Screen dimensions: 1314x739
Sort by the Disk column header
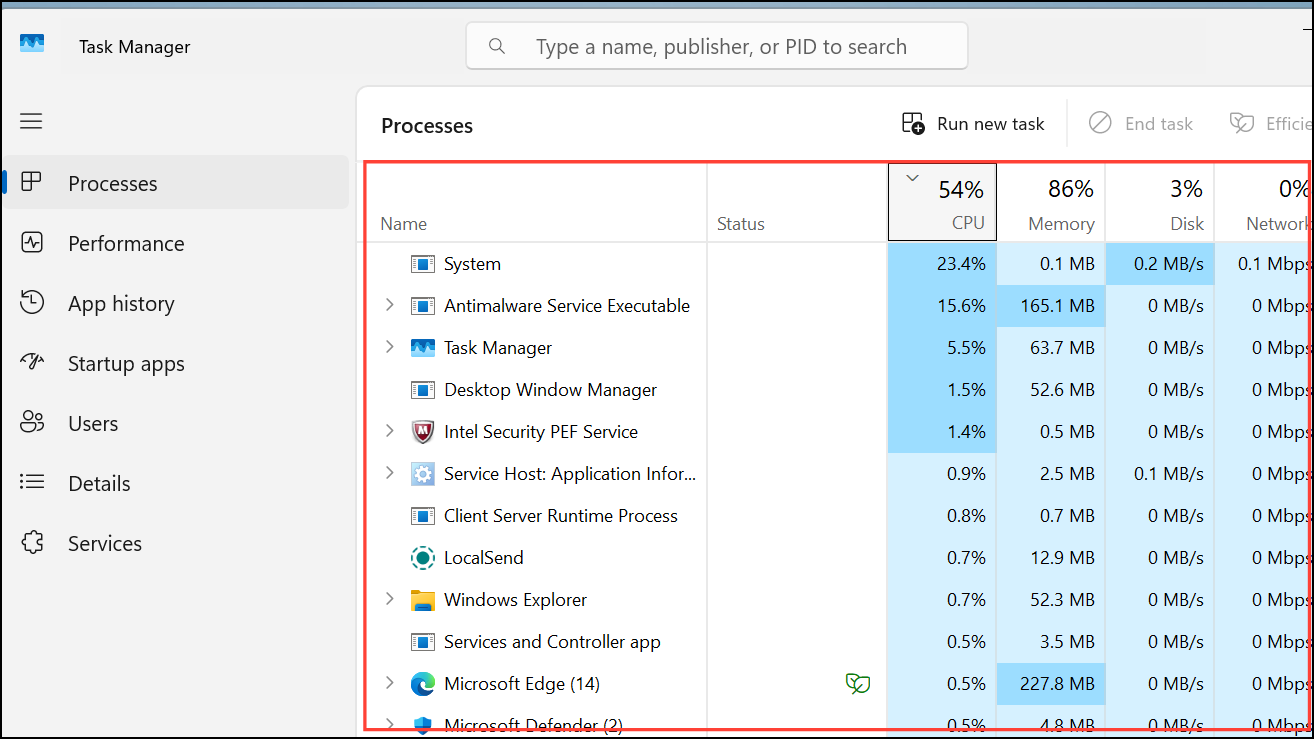(1160, 203)
